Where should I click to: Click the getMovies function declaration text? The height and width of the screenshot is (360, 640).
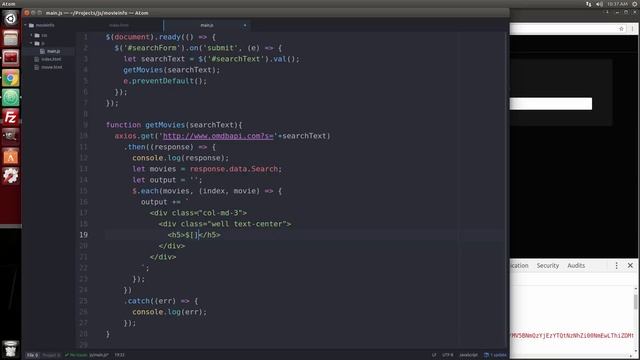[x=174, y=125]
